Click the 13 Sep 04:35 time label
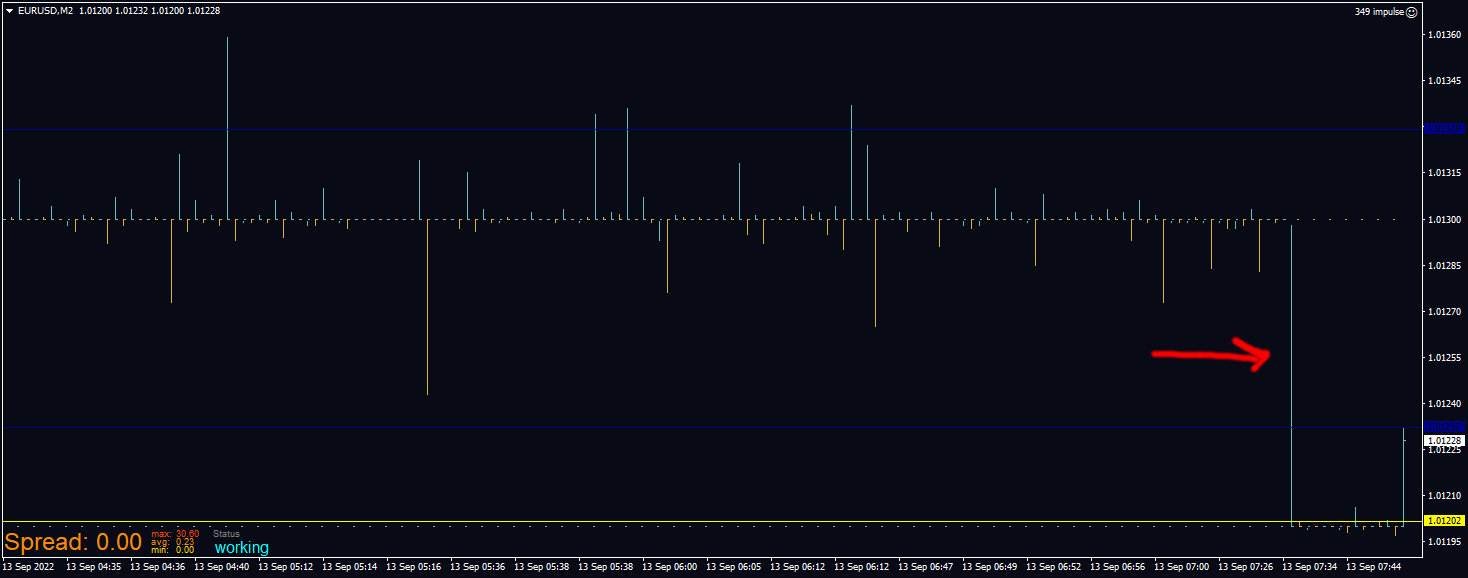This screenshot has width=1468, height=578. 94,567
